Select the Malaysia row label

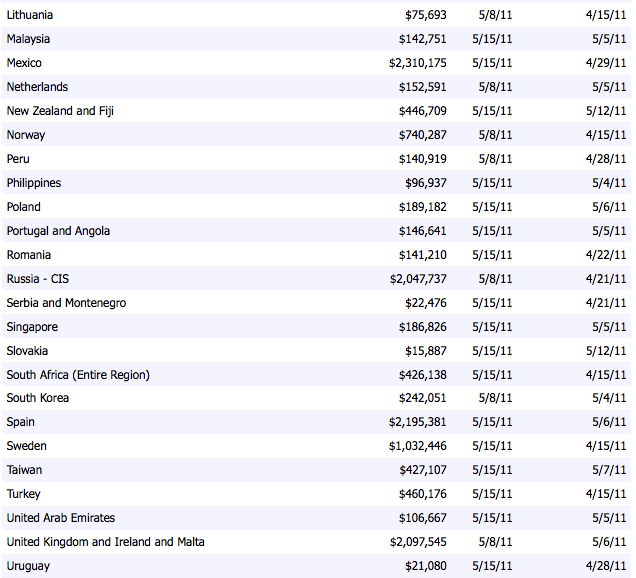28,39
